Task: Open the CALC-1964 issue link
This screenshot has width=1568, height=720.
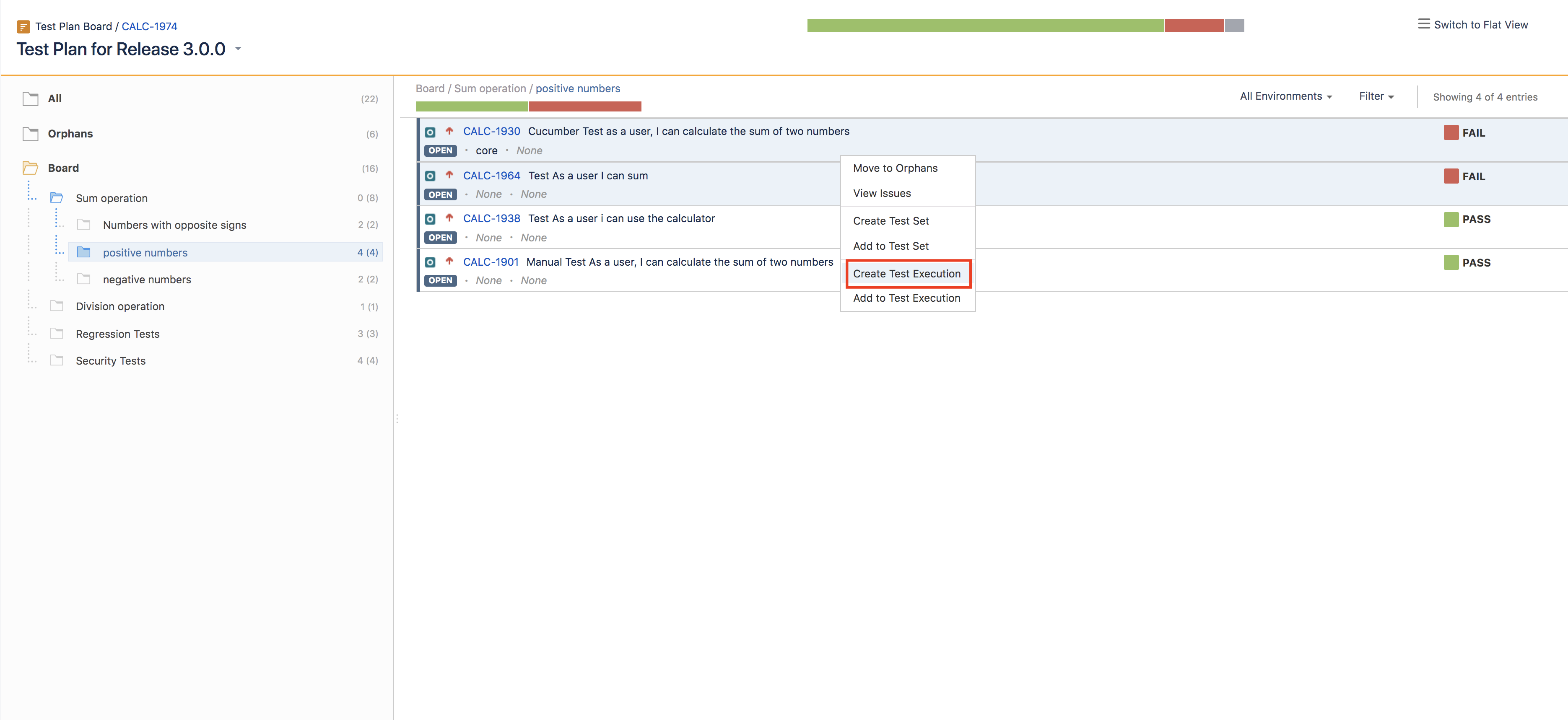Action: tap(491, 175)
